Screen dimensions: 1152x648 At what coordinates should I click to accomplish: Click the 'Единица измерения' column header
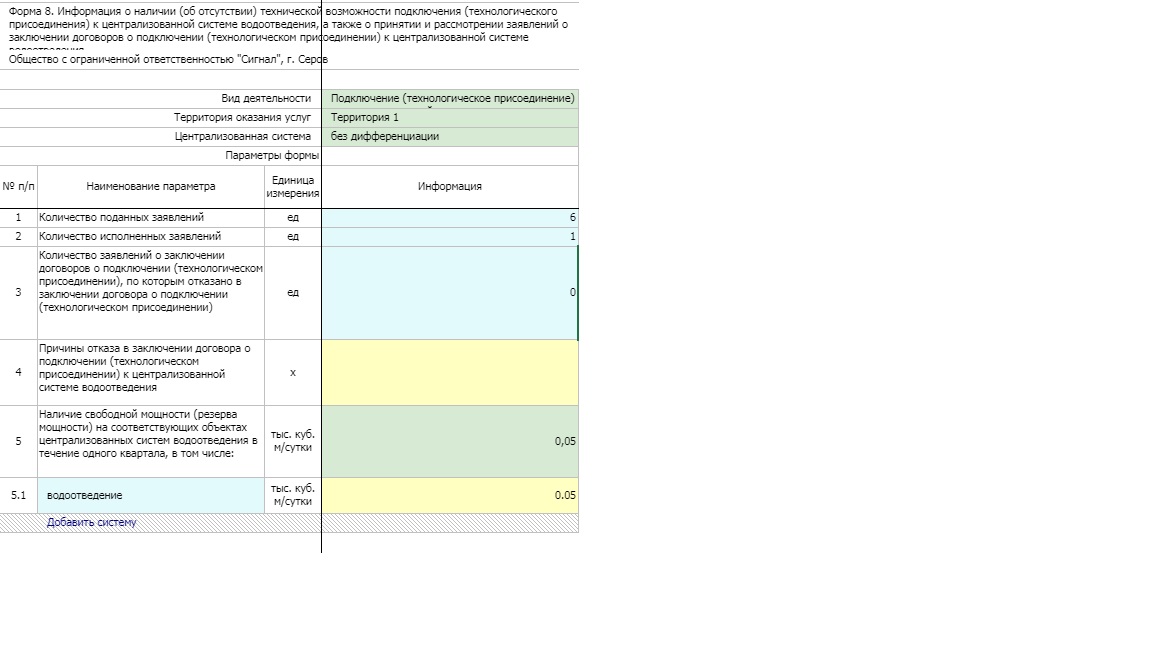click(x=292, y=187)
